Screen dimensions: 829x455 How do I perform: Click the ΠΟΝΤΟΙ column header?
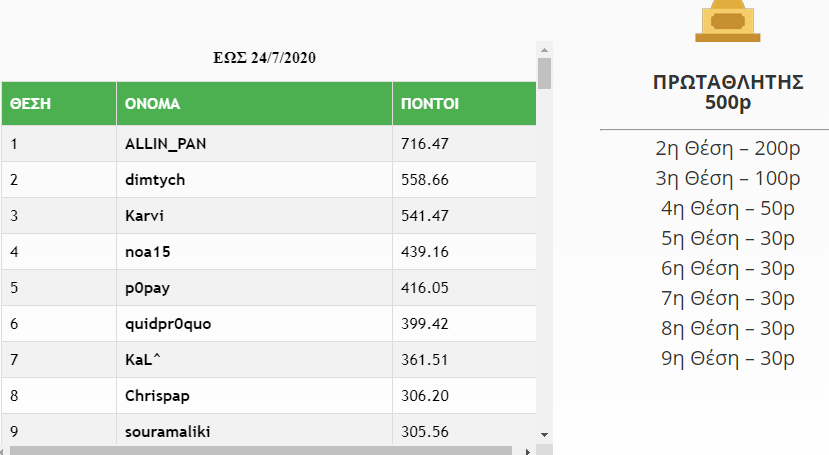pos(430,104)
